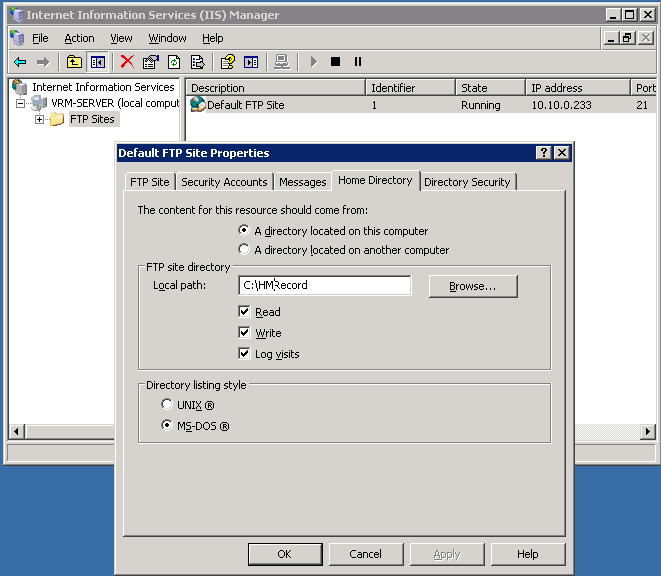Click the IIS Manager title bar icon

(x=17, y=15)
